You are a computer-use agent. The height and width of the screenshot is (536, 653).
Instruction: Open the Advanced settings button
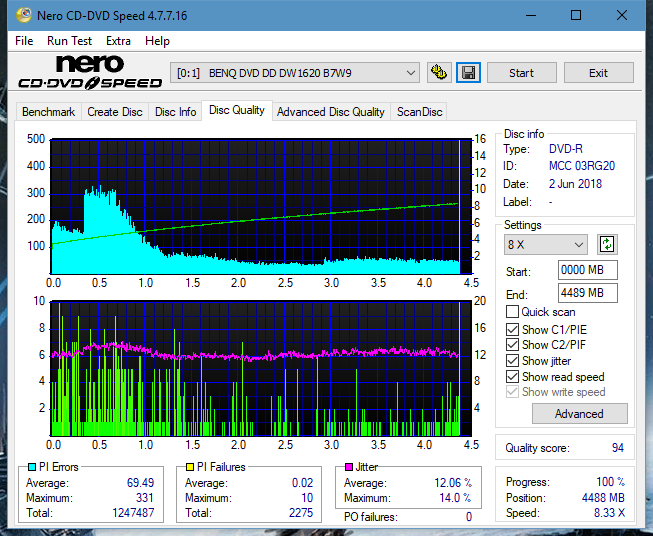pos(579,414)
